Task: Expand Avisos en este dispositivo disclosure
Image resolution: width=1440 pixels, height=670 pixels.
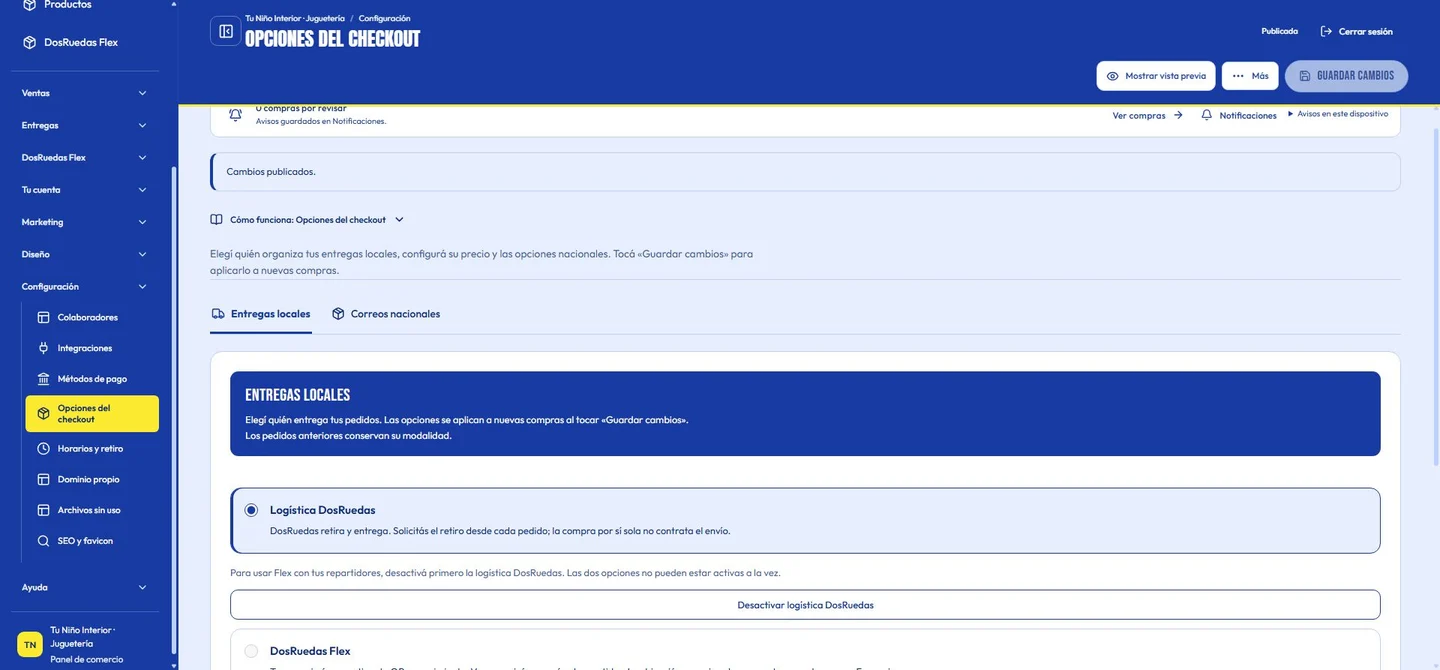Action: [1338, 114]
